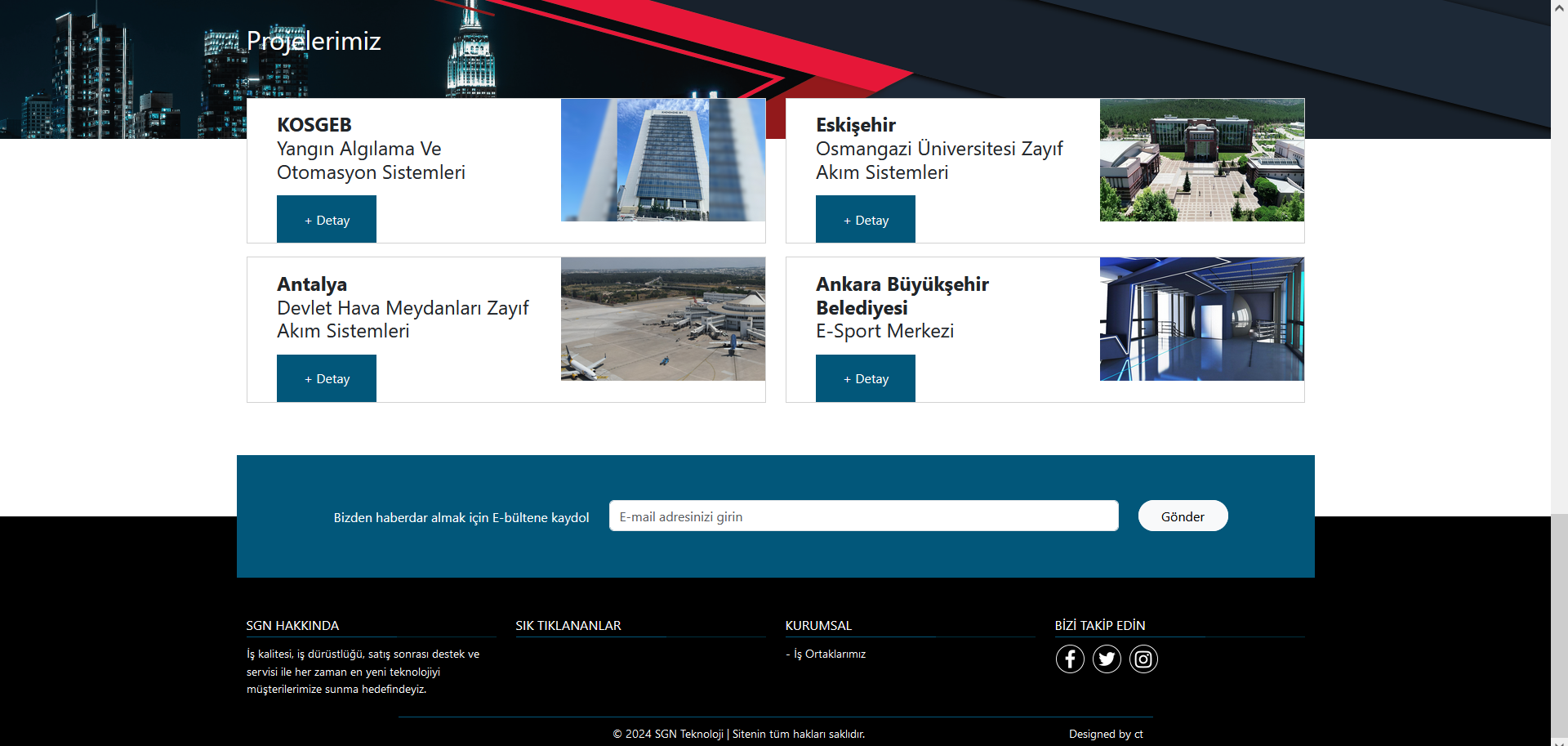Image resolution: width=1568 pixels, height=746 pixels.
Task: Click the E-Sport Merkezi interior image
Action: (1202, 319)
